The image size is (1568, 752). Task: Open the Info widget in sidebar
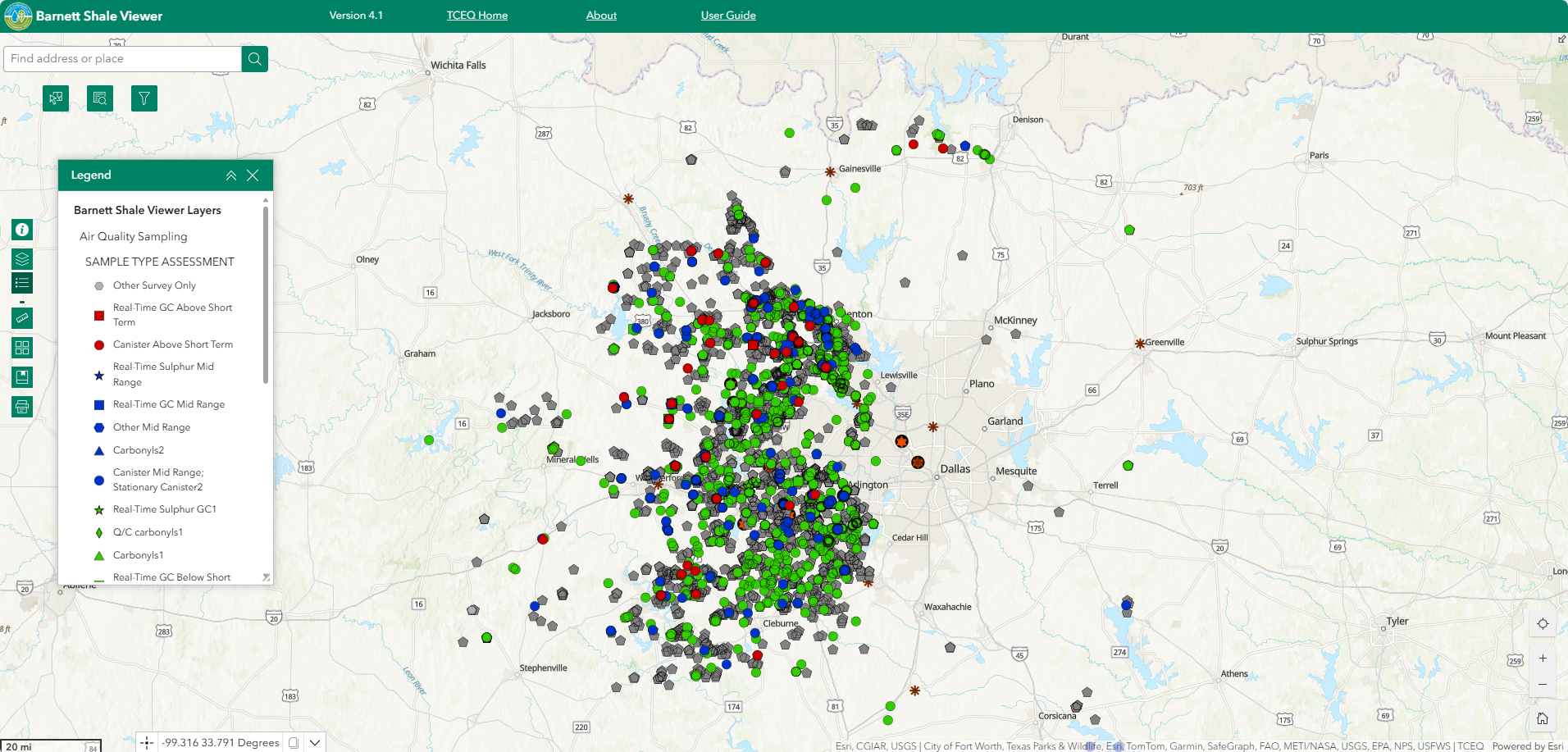click(22, 230)
